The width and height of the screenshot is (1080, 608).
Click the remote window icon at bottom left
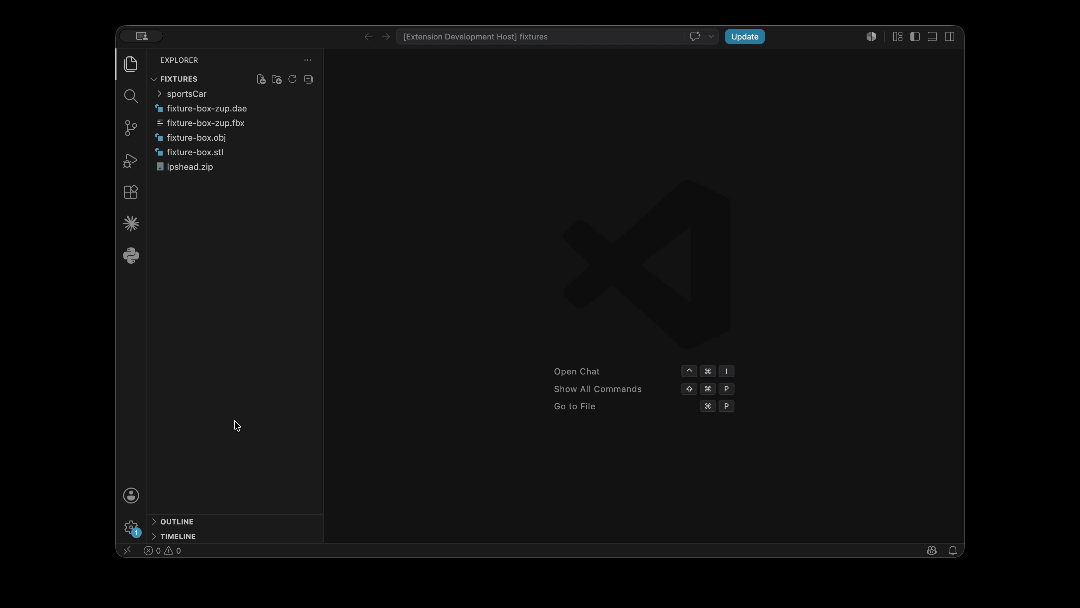coord(127,551)
